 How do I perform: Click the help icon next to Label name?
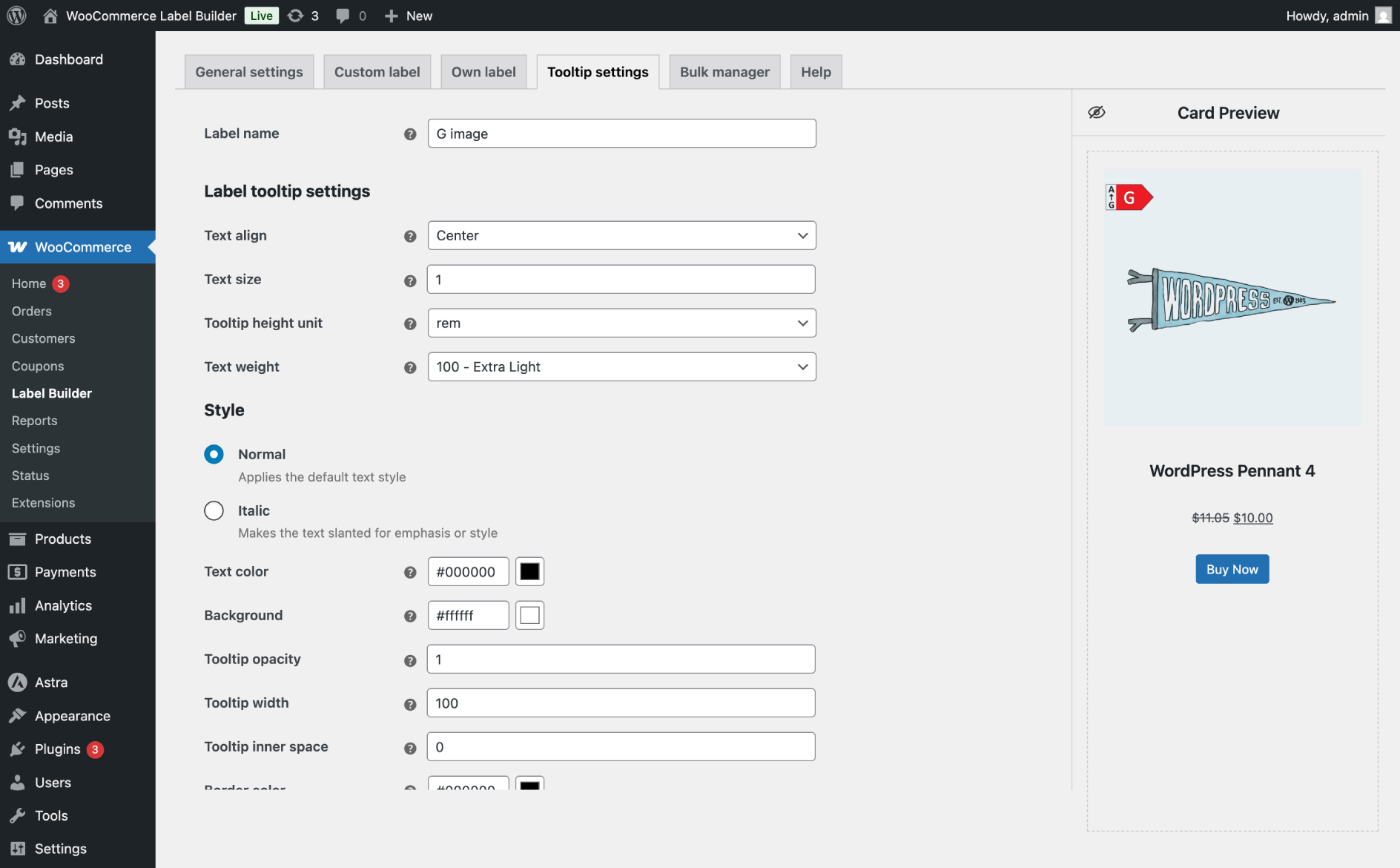point(410,134)
